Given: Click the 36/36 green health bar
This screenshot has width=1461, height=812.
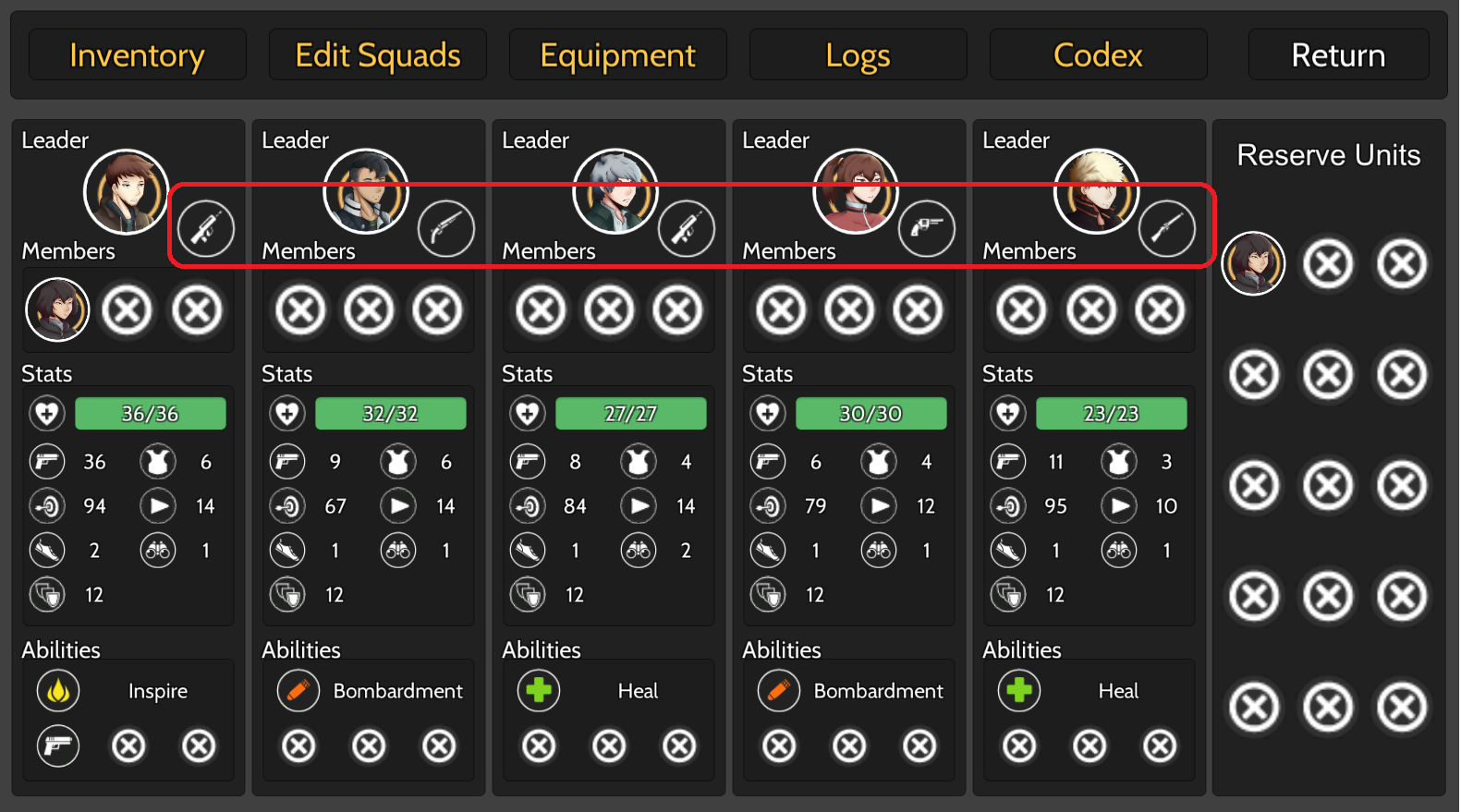Looking at the screenshot, I should coord(150,414).
